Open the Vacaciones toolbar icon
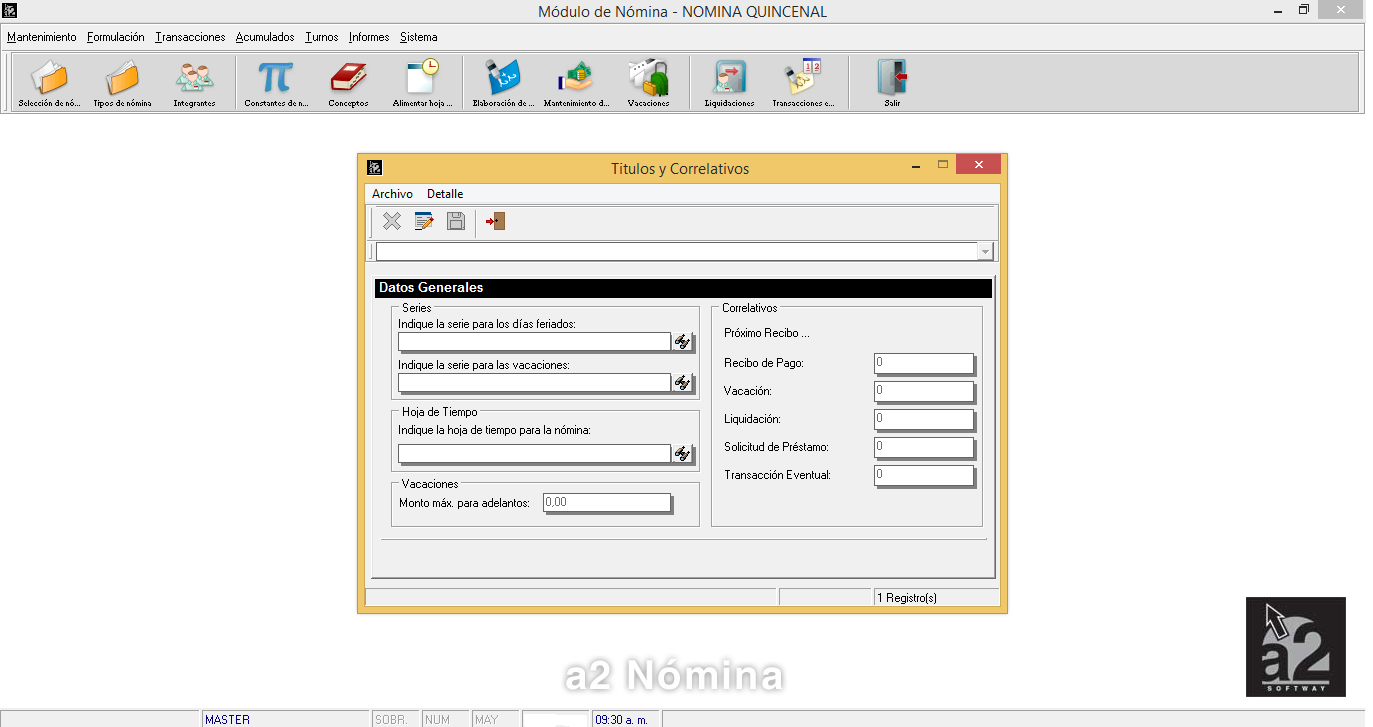 coord(648,83)
